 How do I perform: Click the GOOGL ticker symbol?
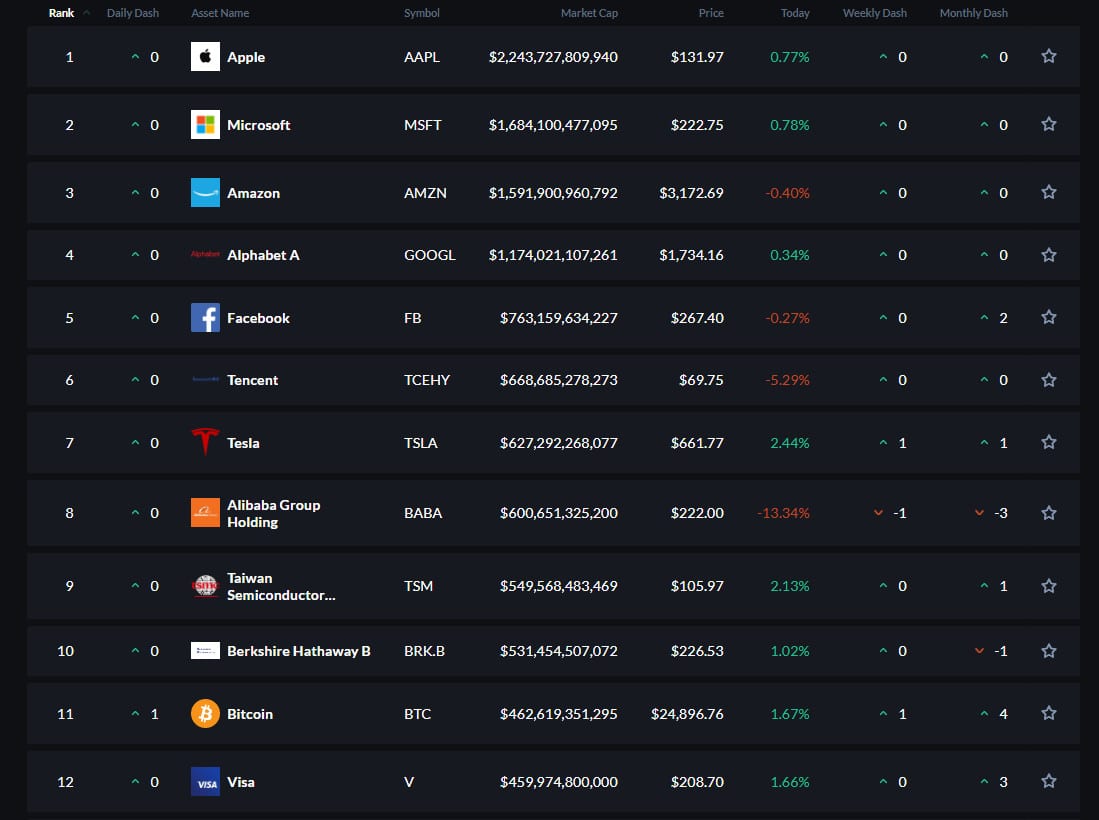tap(430, 254)
